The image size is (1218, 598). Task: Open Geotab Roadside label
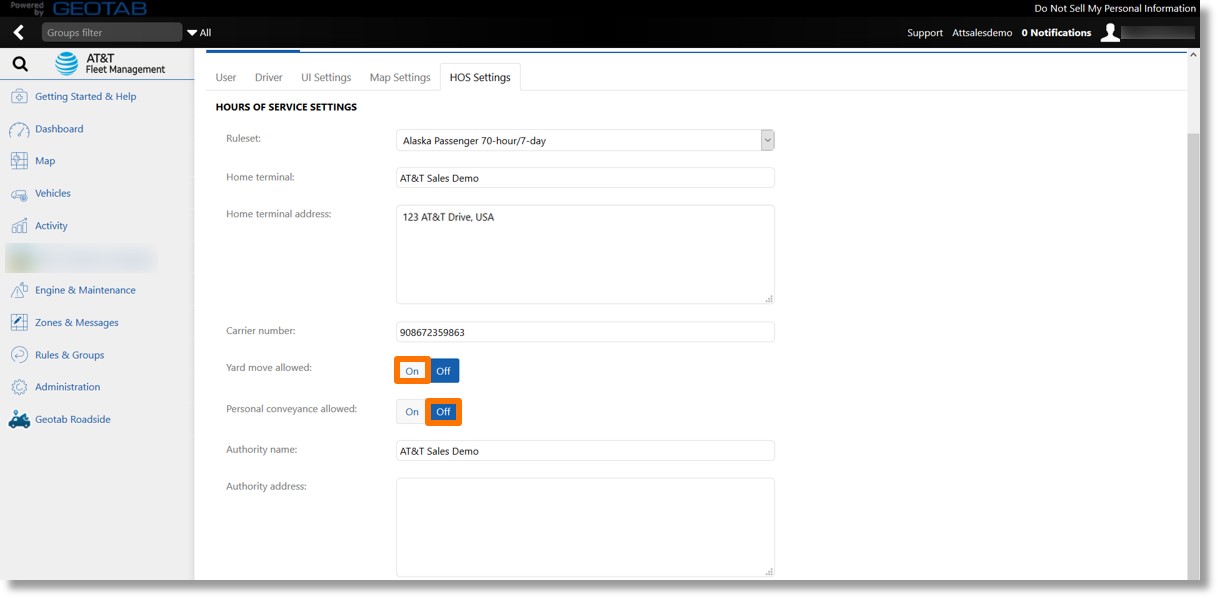73,420
